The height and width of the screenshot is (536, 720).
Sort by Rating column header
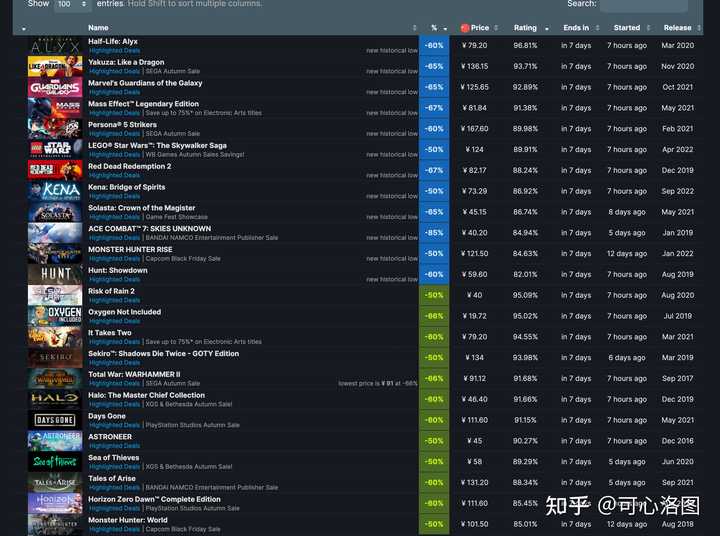click(x=525, y=28)
